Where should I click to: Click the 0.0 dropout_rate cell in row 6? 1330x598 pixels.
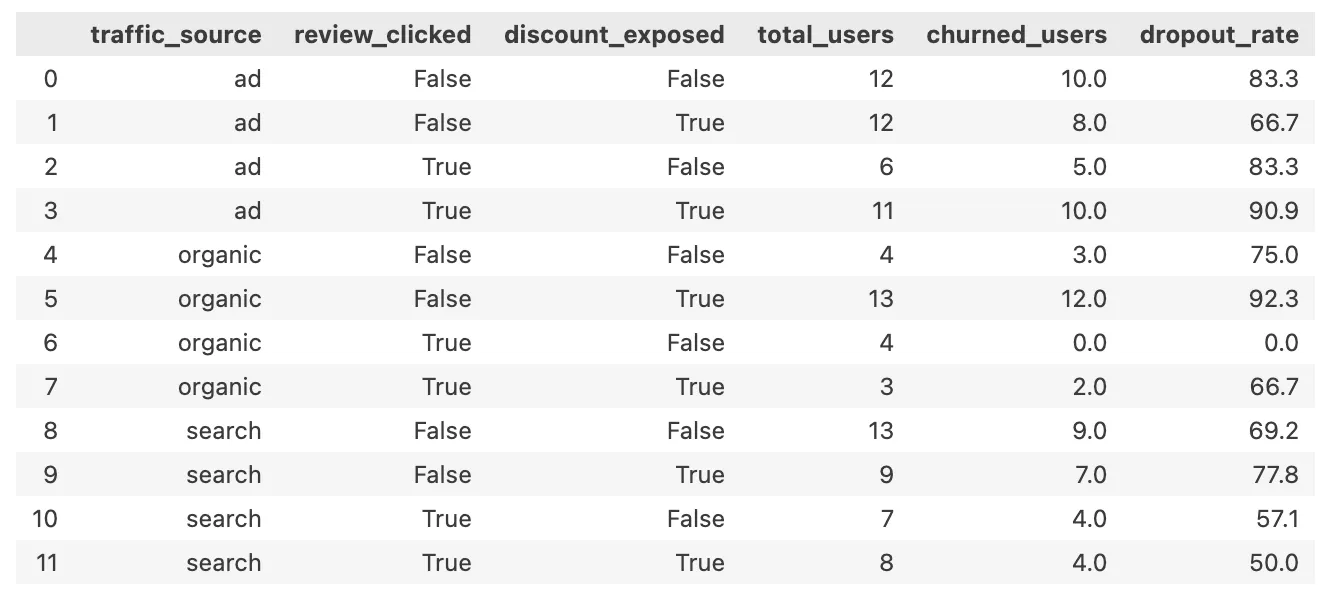click(x=1280, y=343)
